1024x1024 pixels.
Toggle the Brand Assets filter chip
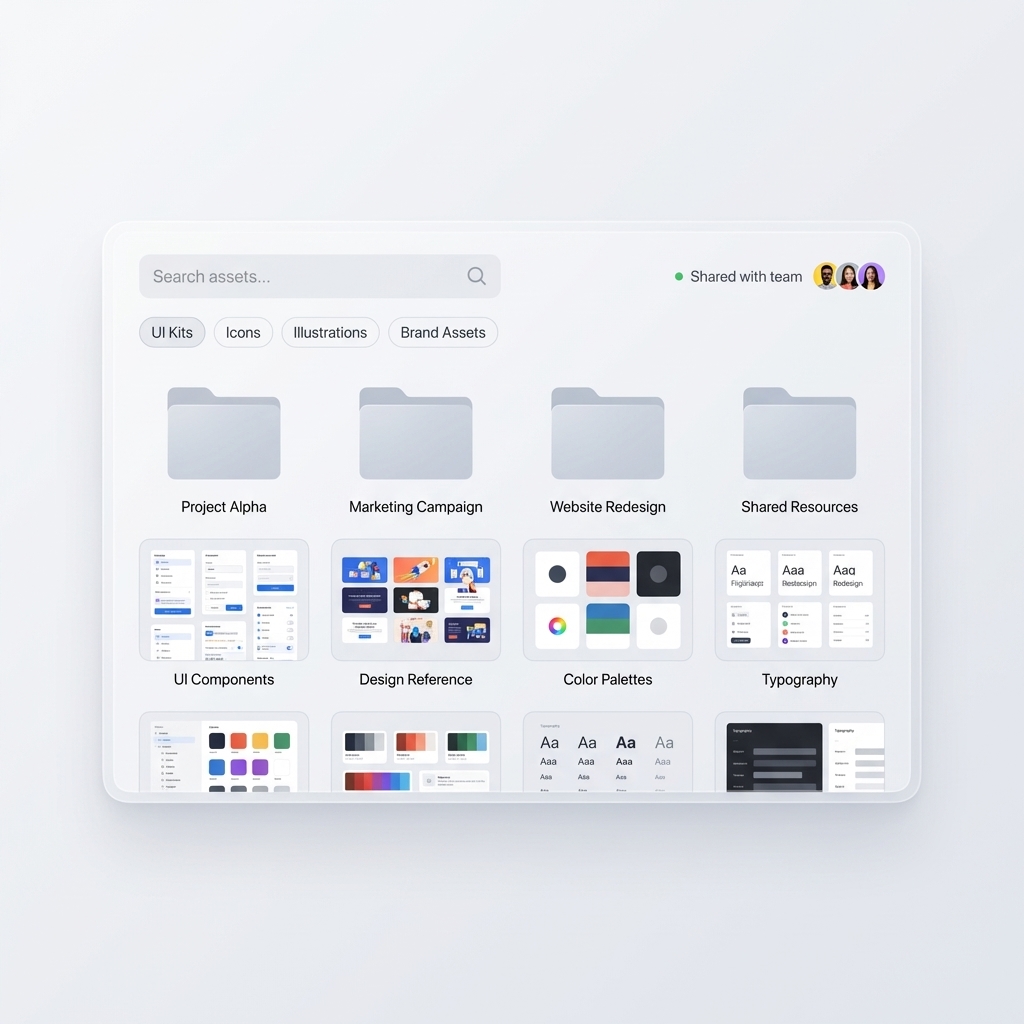point(443,332)
